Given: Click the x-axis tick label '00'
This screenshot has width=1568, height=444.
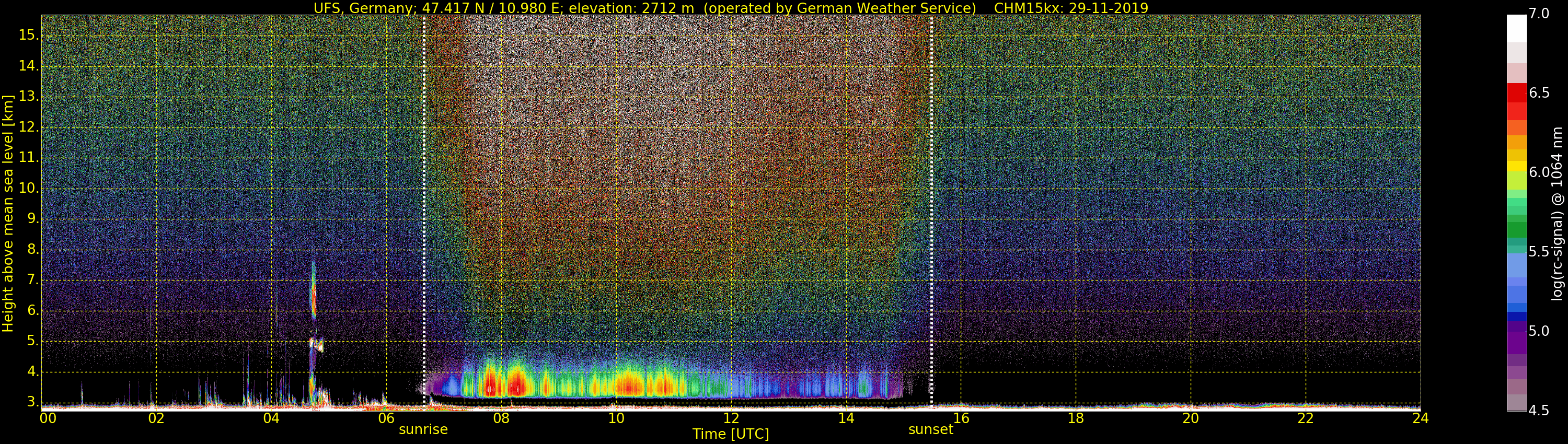Looking at the screenshot, I should 48,418.
